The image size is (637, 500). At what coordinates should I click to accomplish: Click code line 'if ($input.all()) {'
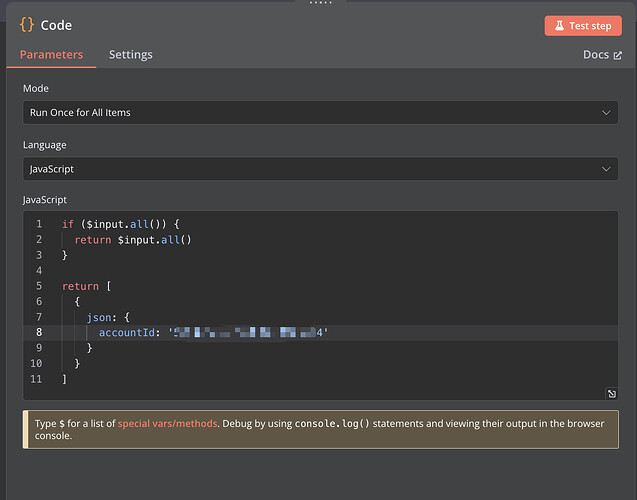pyautogui.click(x=120, y=224)
